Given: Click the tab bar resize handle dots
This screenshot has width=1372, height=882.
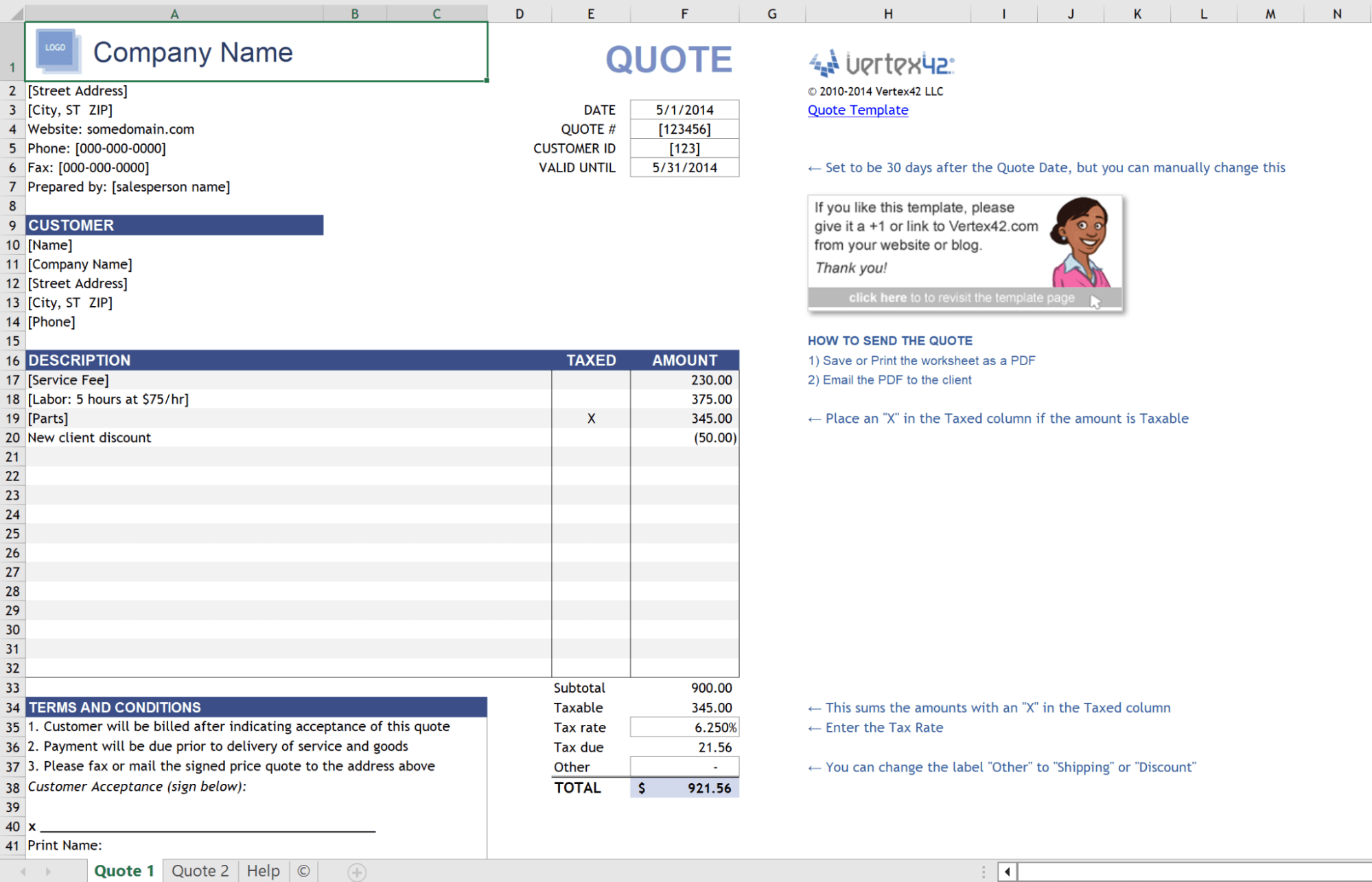Looking at the screenshot, I should pos(984,872).
